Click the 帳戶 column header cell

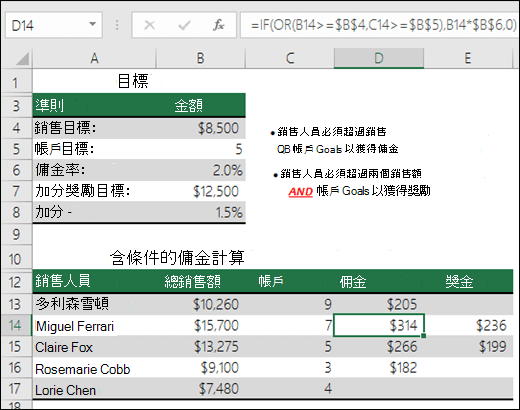[290, 281]
